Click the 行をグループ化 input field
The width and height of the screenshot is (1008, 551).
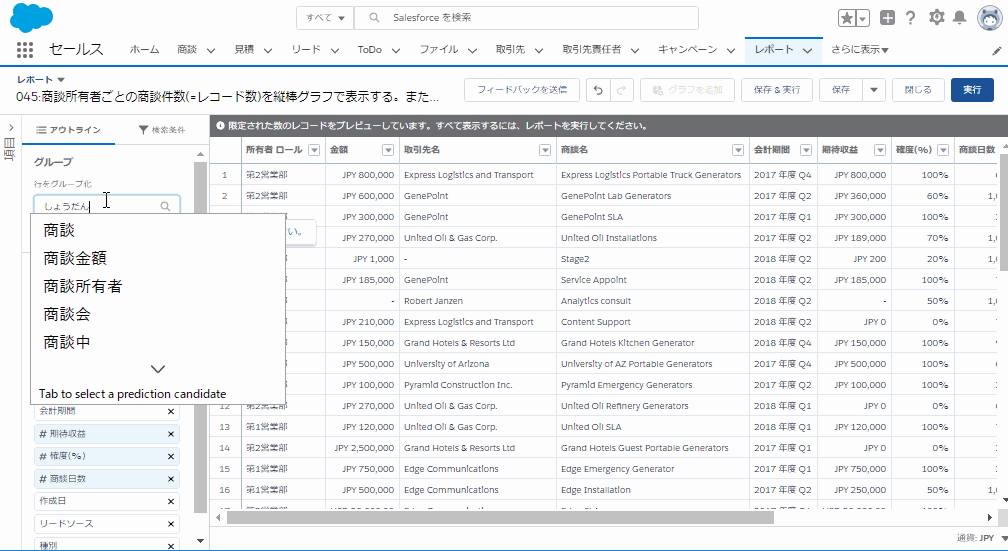click(107, 206)
